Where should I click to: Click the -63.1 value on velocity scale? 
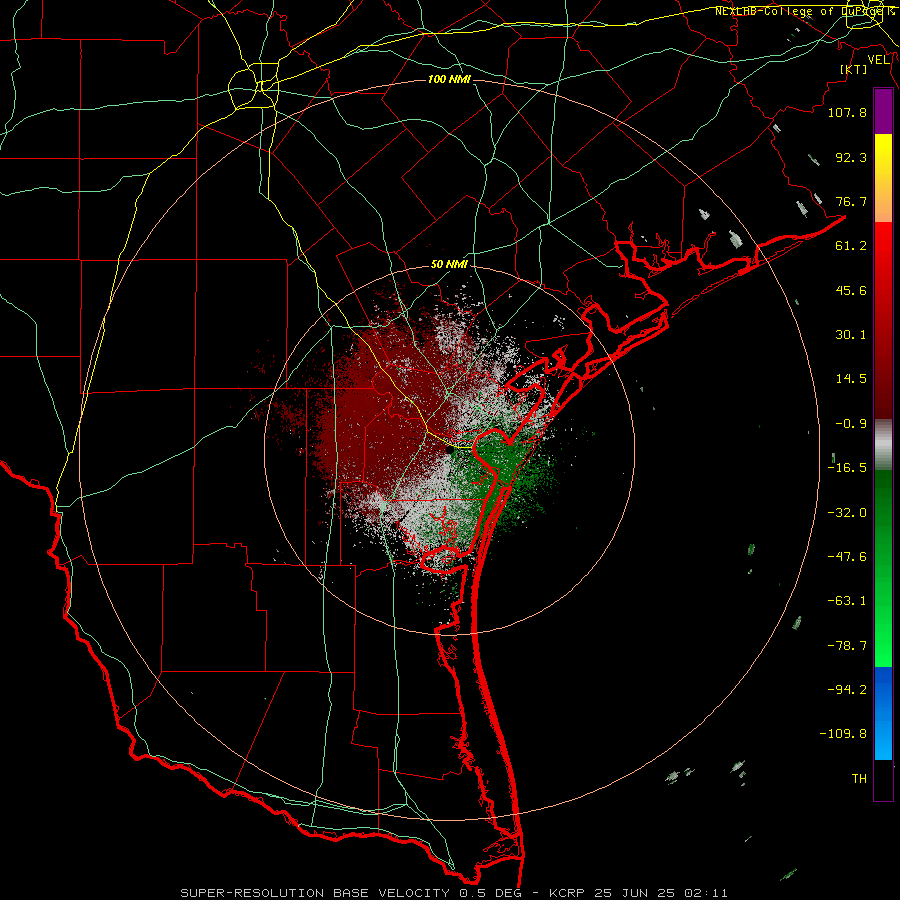click(847, 601)
